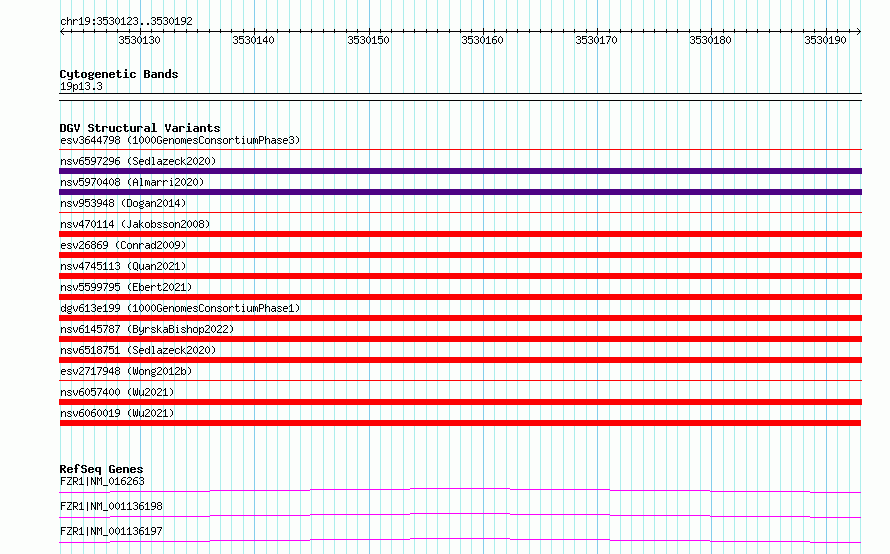Select transcript FZR1|NM_001136197
890x554 pixels.
[111, 531]
